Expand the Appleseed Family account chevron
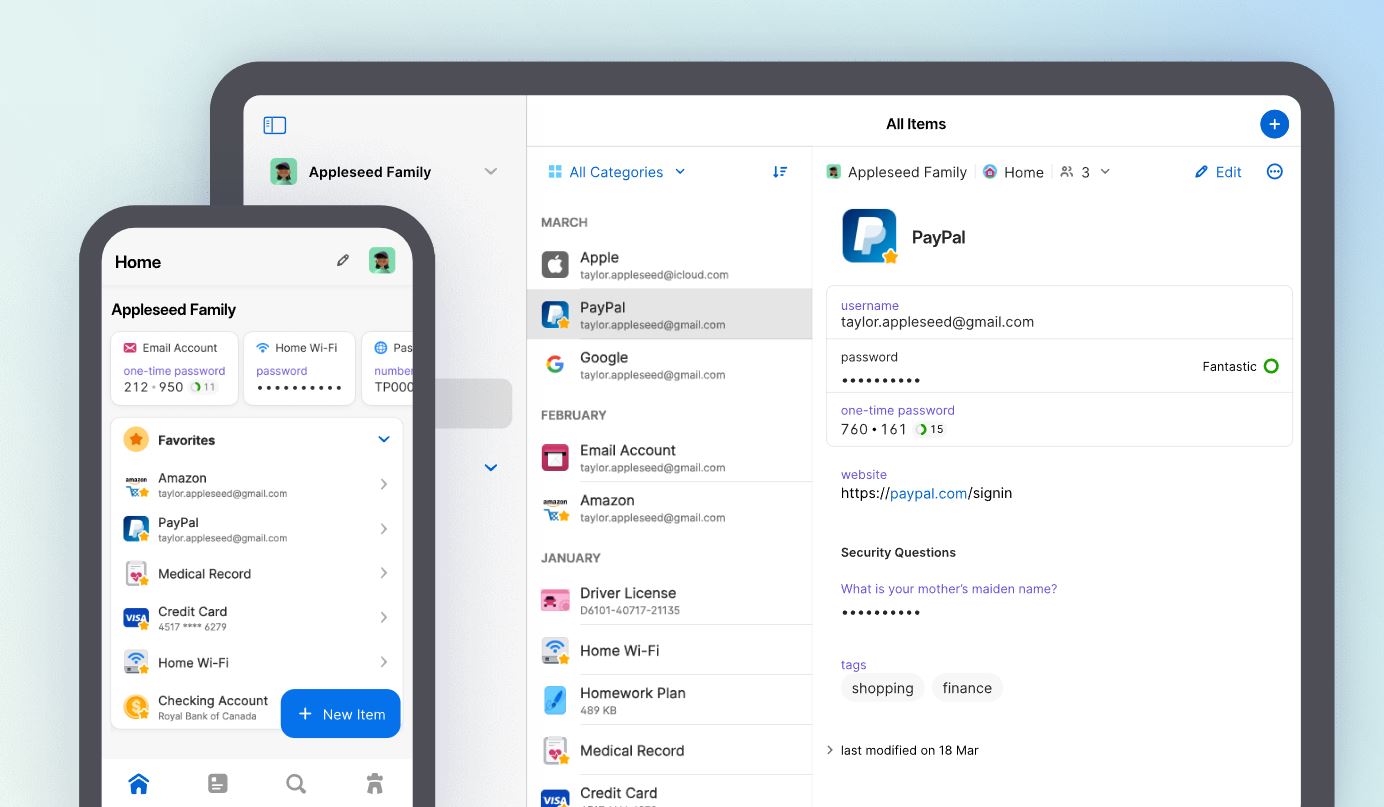Screen dimensions: 1384x807 coord(491,171)
